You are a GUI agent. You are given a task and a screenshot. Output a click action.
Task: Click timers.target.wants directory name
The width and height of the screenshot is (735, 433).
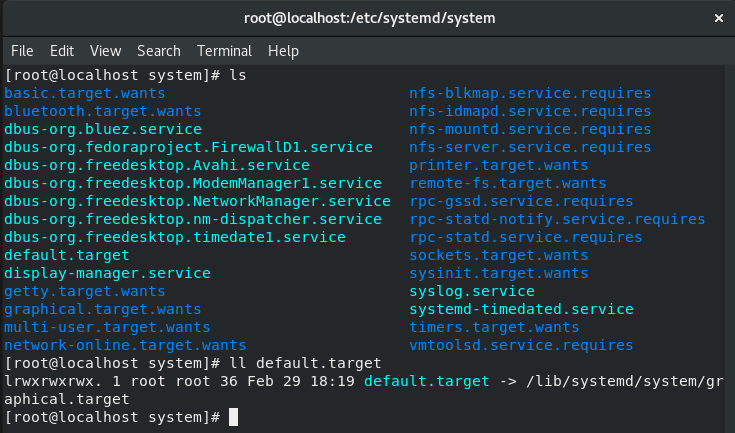click(494, 327)
